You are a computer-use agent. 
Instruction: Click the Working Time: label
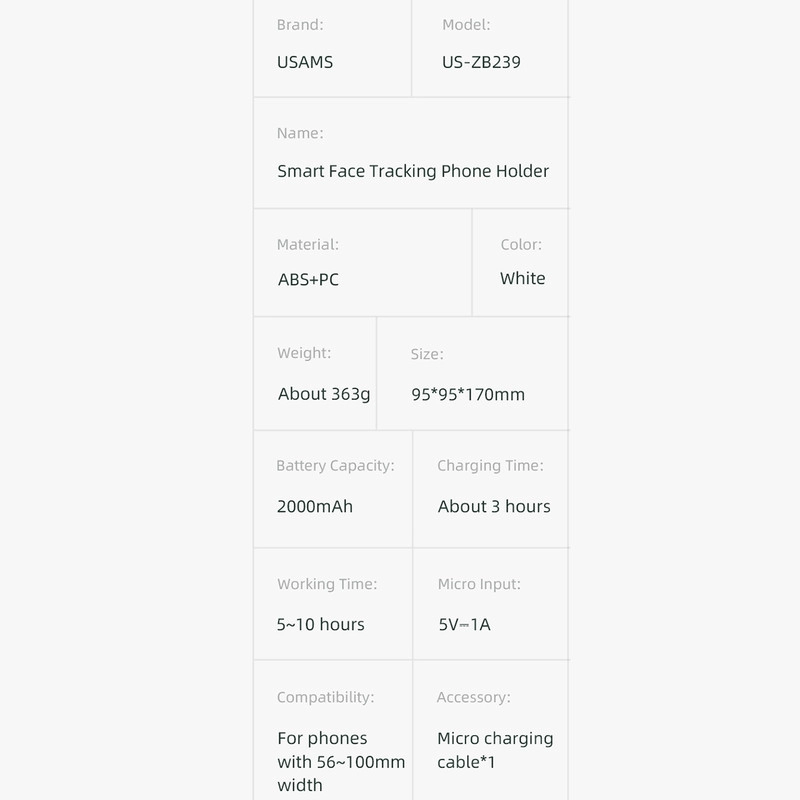327,584
